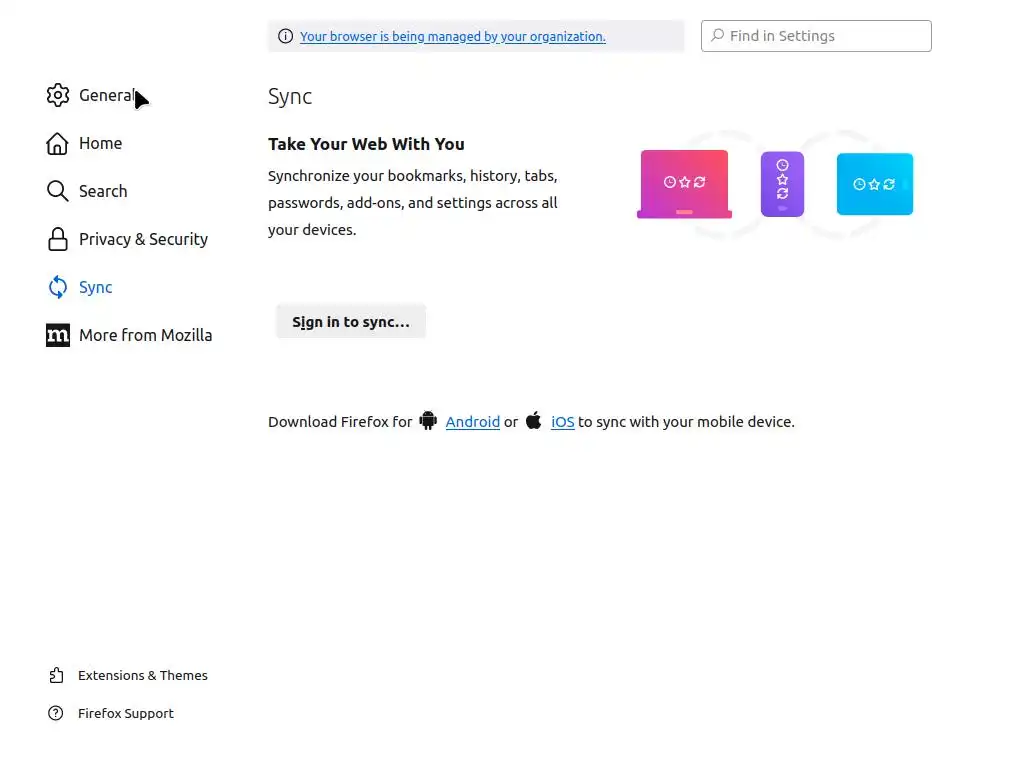Click the Sync arrows icon
The height and width of the screenshot is (768, 1024).
pos(57,287)
